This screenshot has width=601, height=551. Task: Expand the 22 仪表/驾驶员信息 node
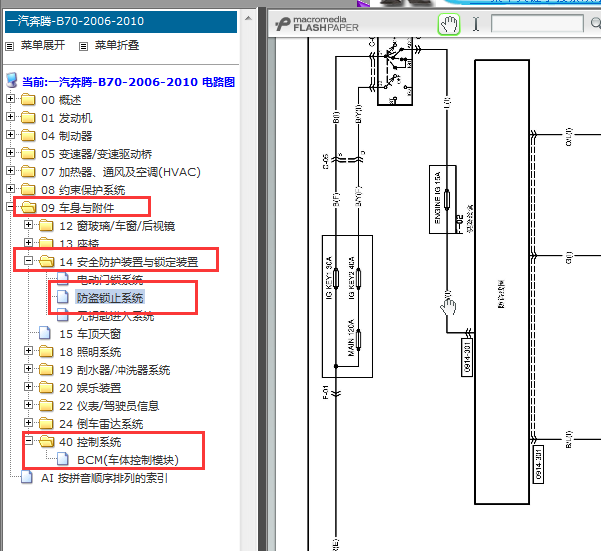coord(28,405)
